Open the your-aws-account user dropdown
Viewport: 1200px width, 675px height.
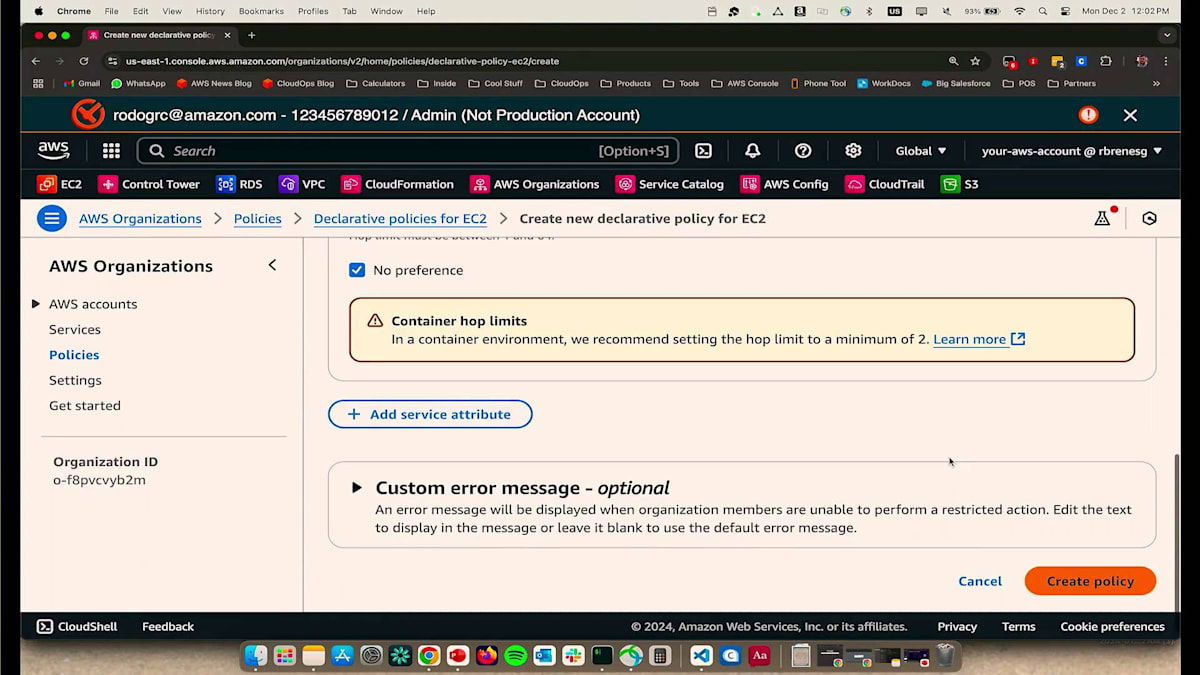[1072, 151]
